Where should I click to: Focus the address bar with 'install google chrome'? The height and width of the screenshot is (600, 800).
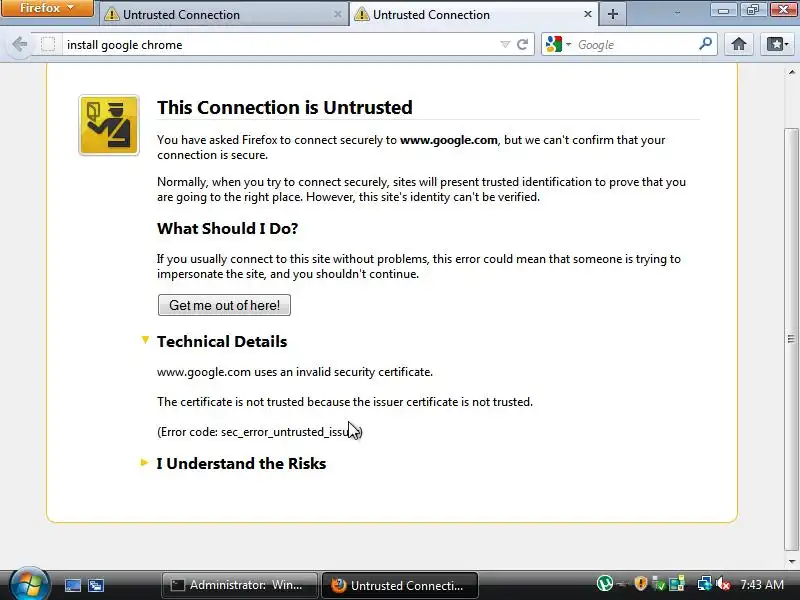[281, 45]
